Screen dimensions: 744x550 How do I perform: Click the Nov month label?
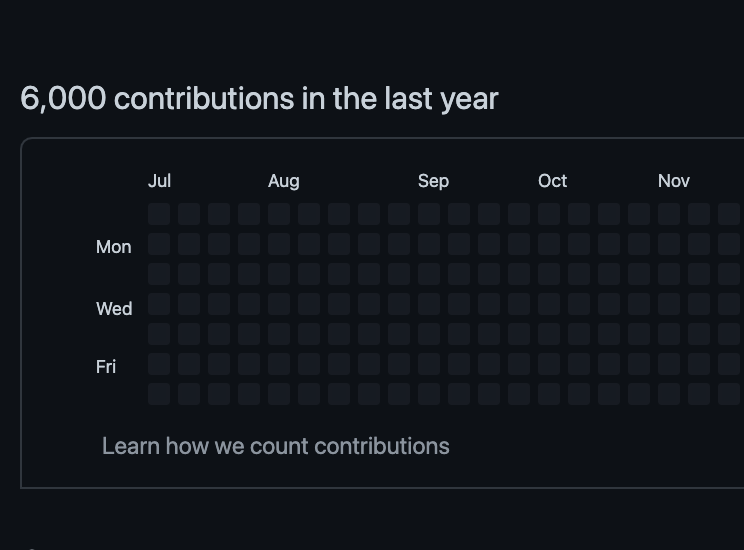click(x=673, y=181)
